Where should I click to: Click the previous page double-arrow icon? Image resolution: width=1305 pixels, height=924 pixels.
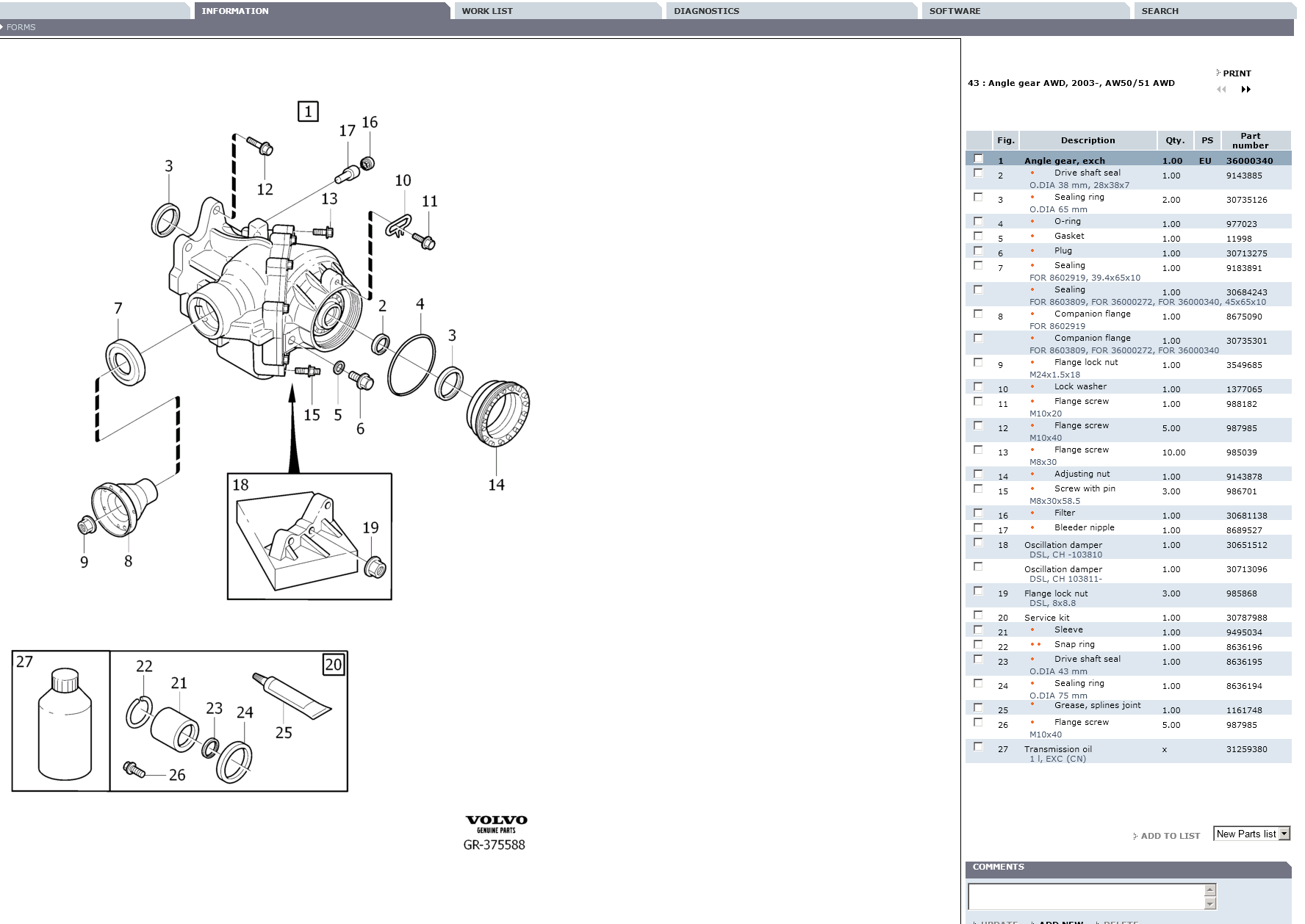(x=1221, y=90)
